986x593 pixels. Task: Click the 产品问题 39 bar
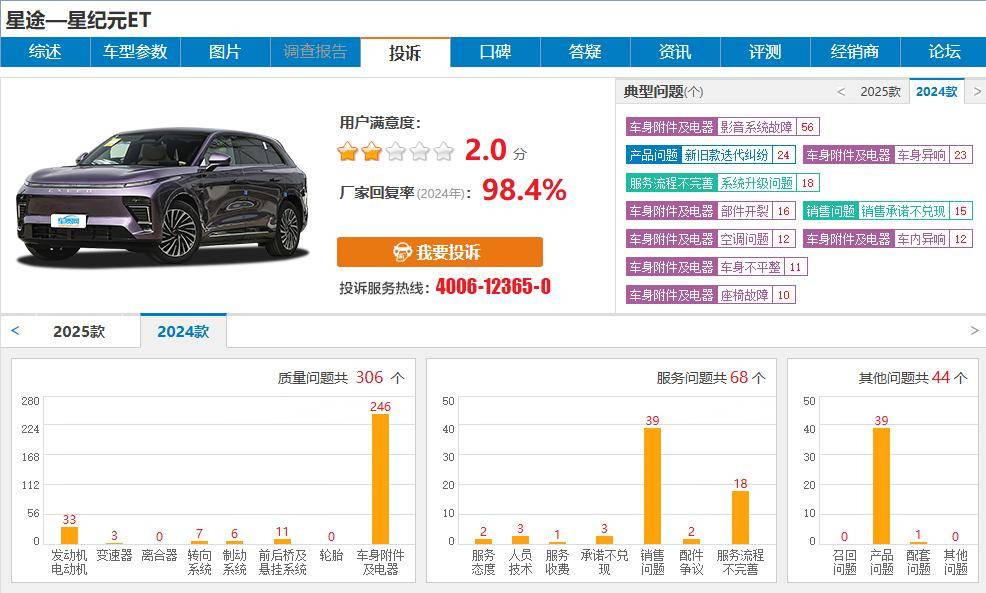[x=881, y=485]
